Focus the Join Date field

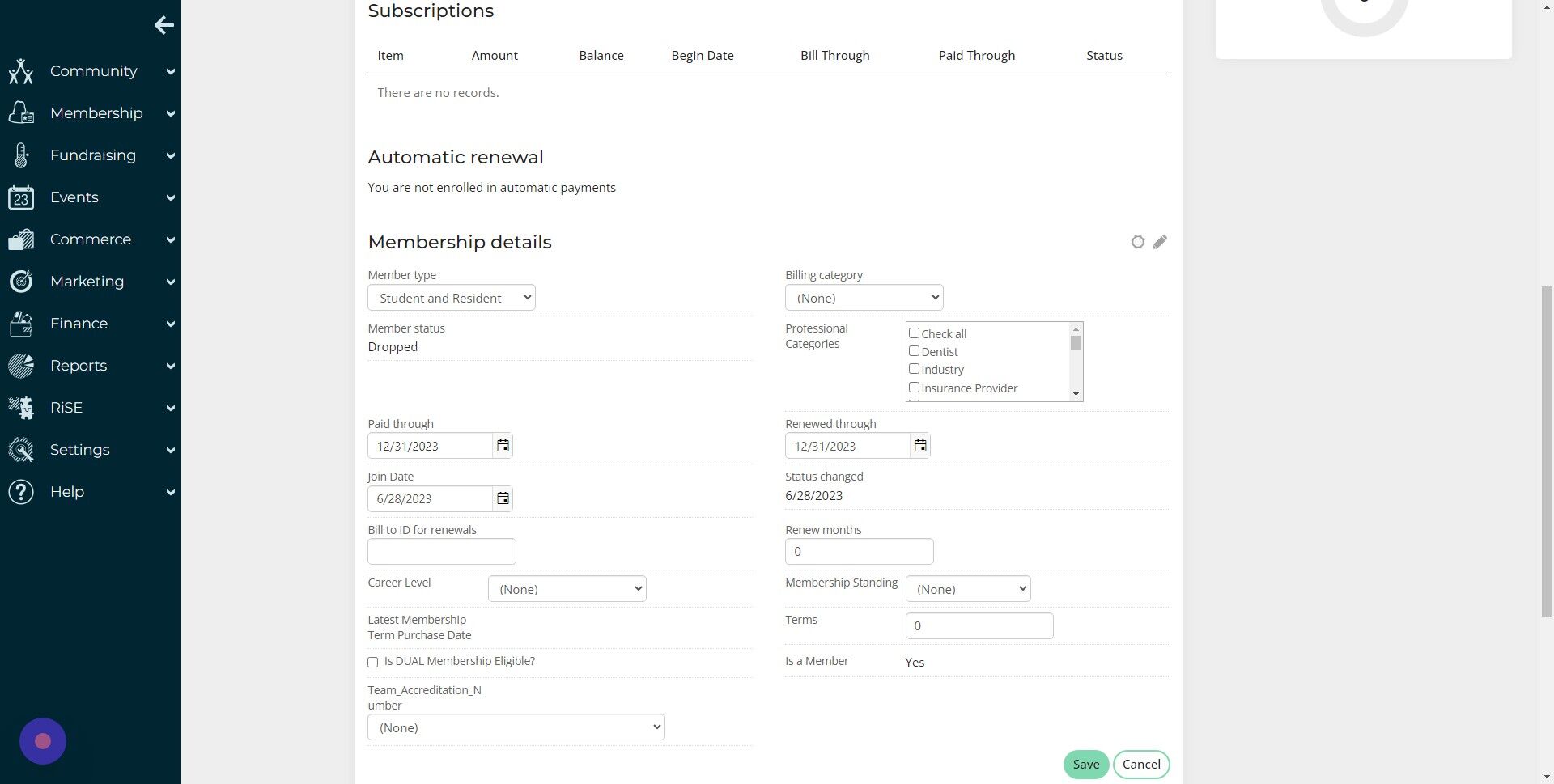point(431,498)
